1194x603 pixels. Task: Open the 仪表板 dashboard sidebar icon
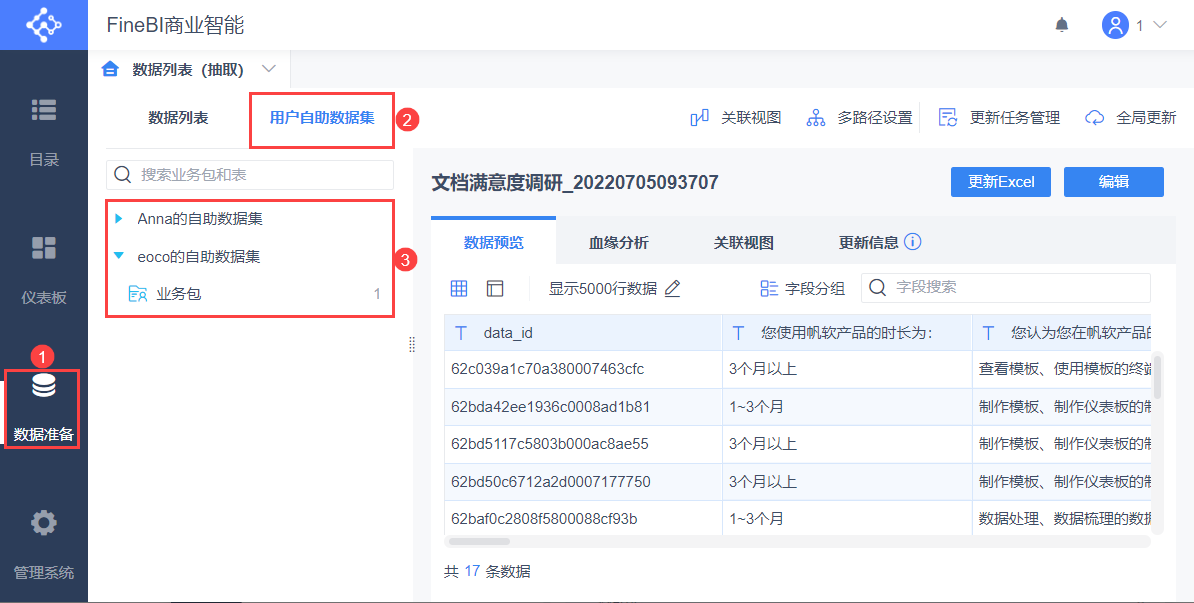43,247
